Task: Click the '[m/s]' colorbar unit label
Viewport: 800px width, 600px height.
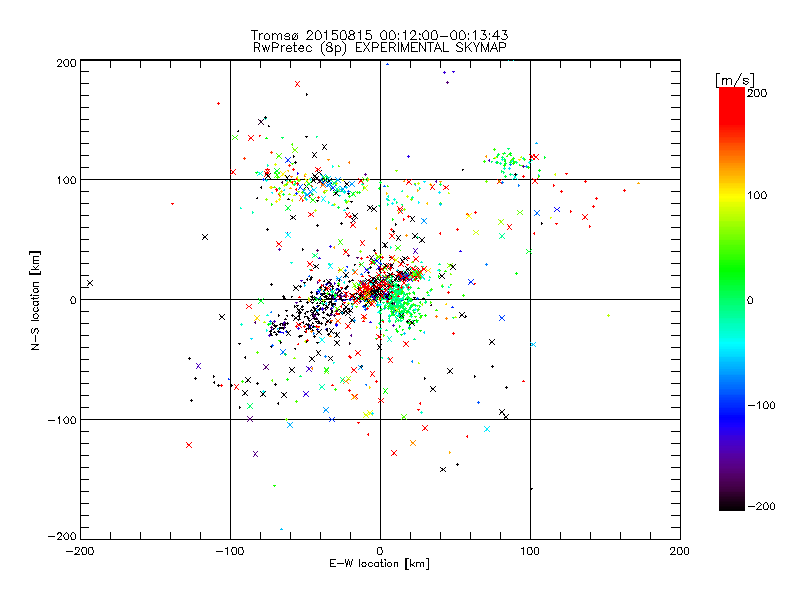Action: coord(734,80)
